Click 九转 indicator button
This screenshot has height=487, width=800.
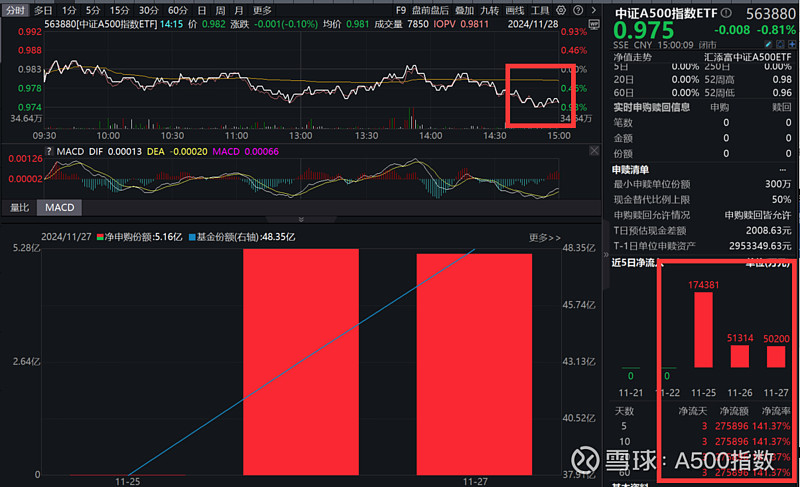click(490, 10)
